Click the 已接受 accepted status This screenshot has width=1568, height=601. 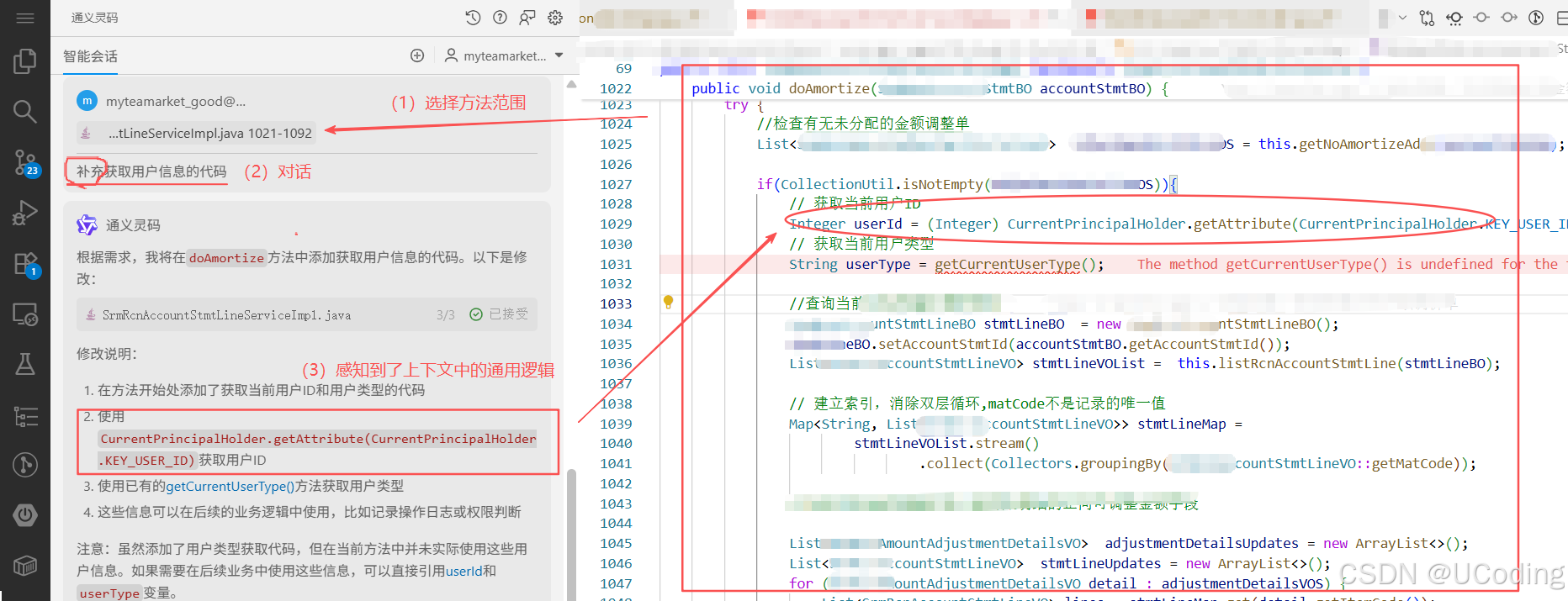tap(500, 314)
